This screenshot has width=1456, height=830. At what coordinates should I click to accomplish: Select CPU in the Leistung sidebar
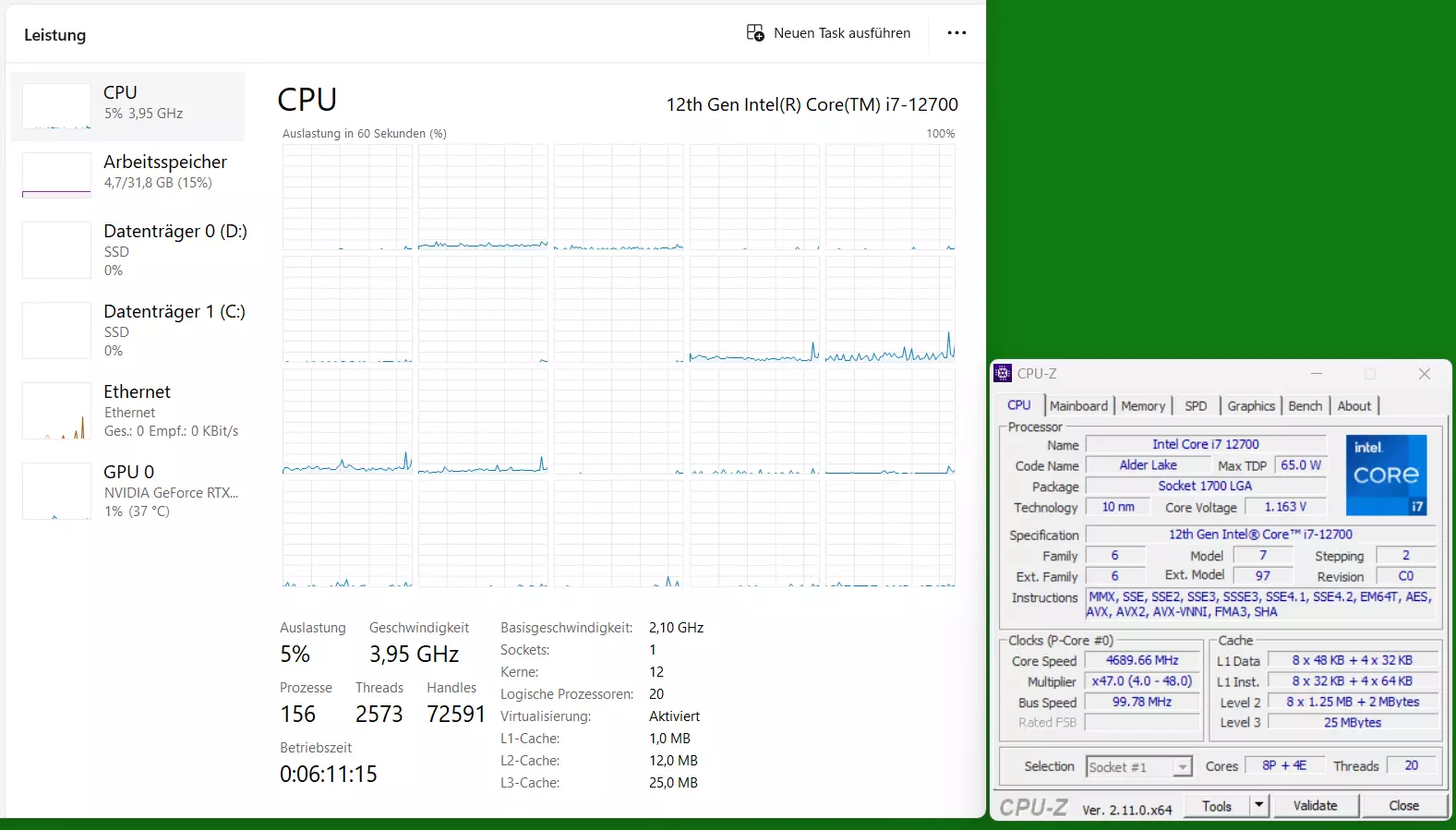(x=127, y=106)
